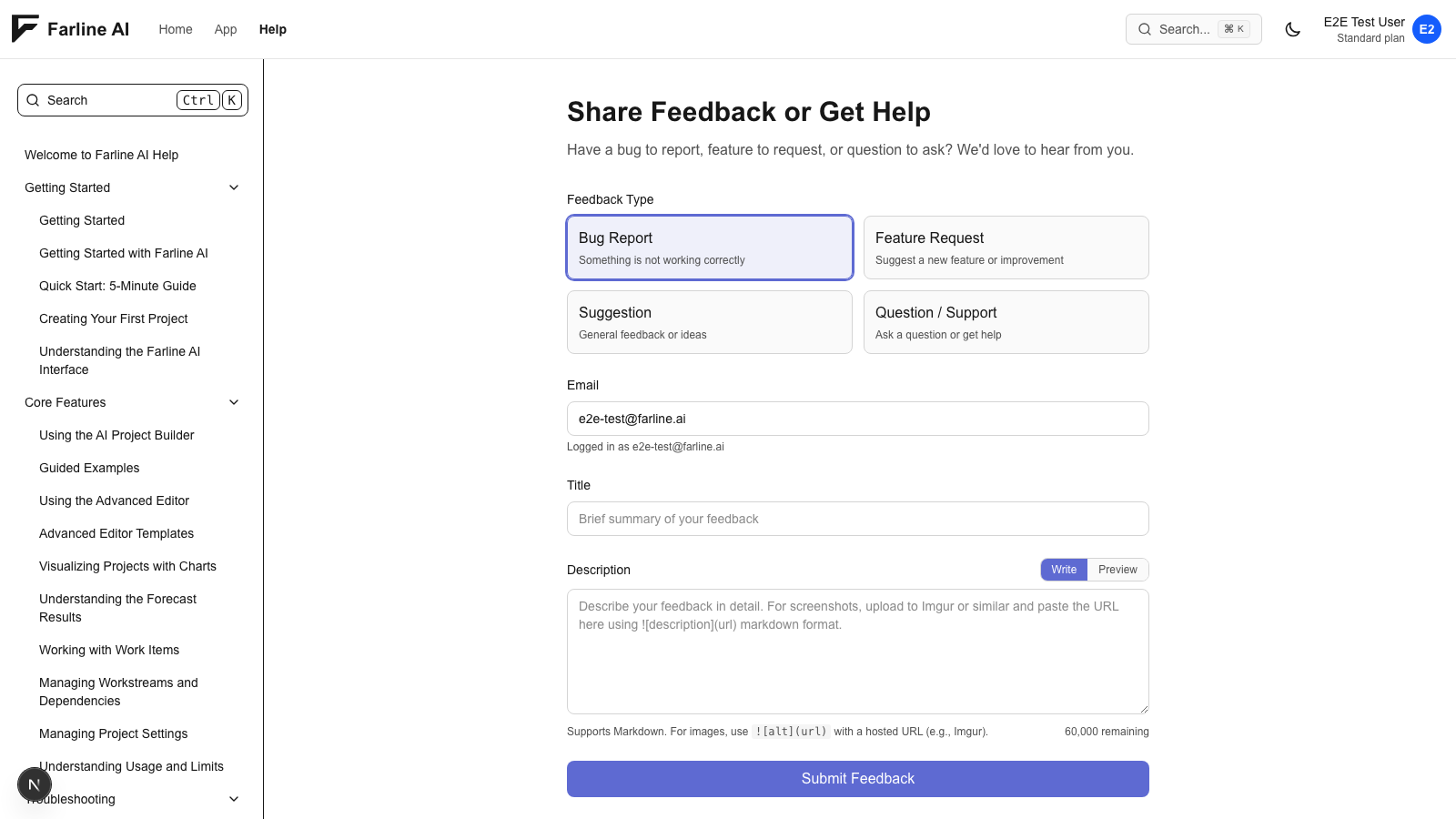The height and width of the screenshot is (819, 1456).
Task: Switch to the Preview tab
Action: pyautogui.click(x=1117, y=570)
